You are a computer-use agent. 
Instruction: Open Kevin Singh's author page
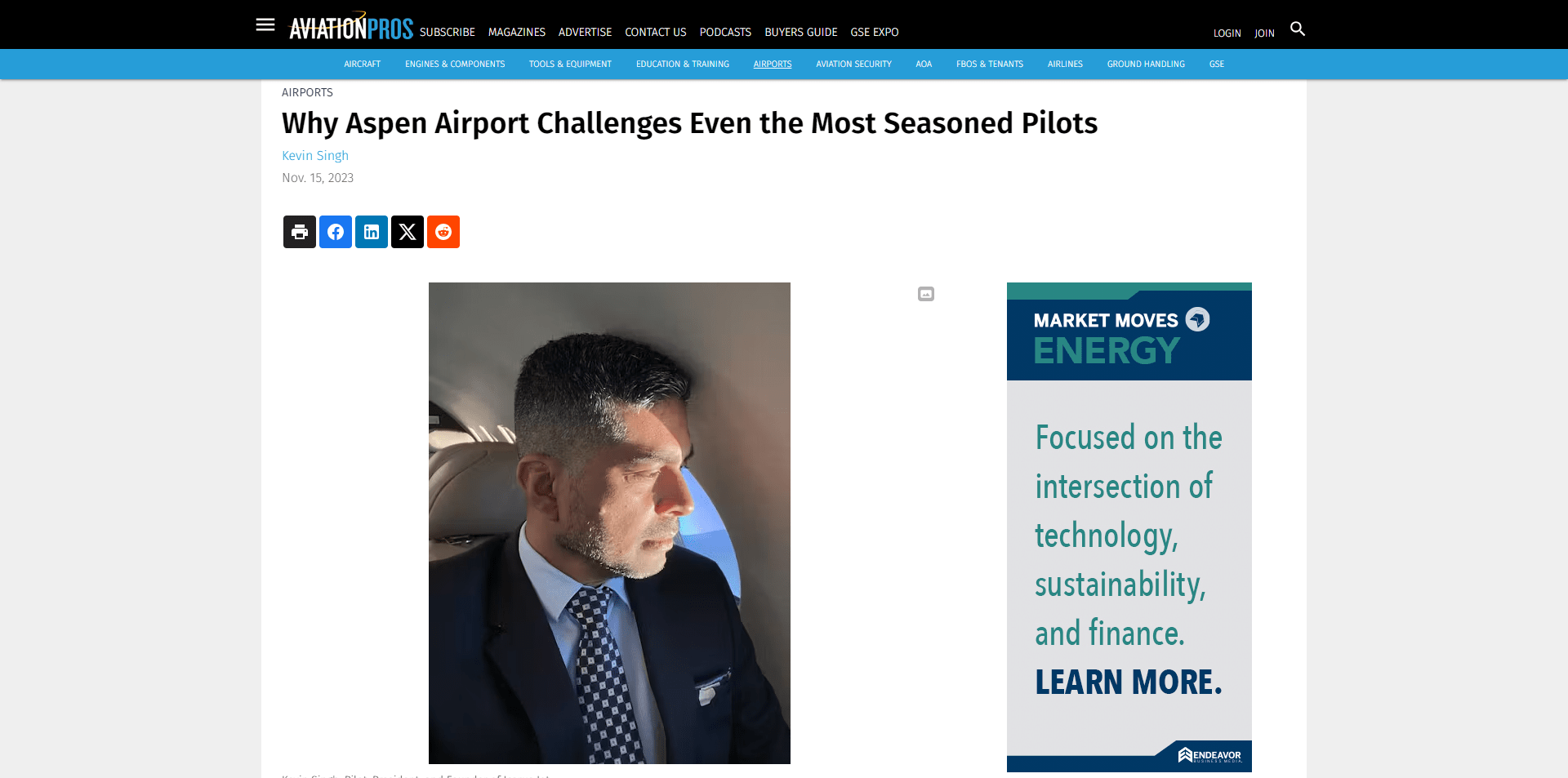(x=314, y=155)
